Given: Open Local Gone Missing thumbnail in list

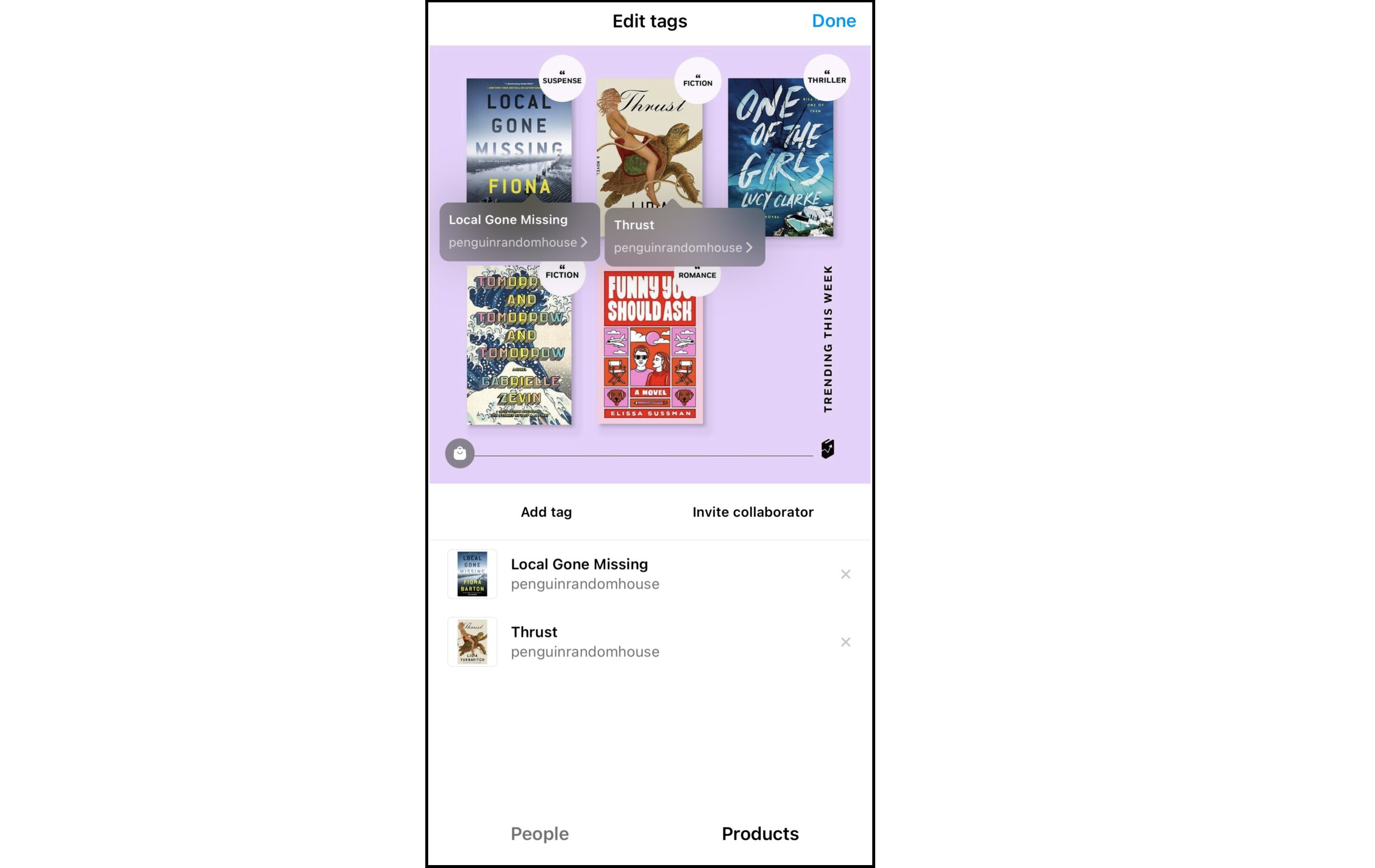Looking at the screenshot, I should click(x=472, y=574).
